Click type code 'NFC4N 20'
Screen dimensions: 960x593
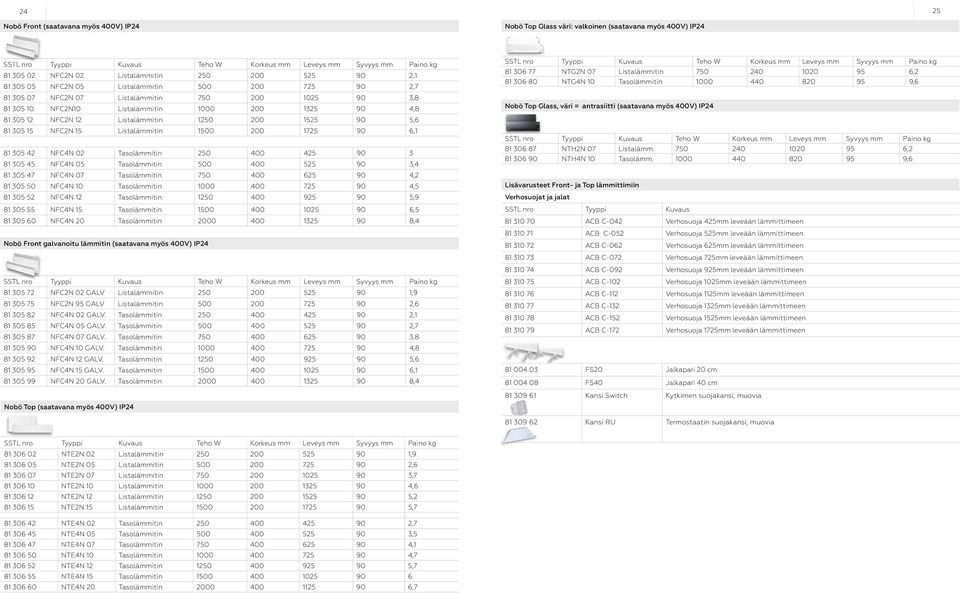pos(67,221)
